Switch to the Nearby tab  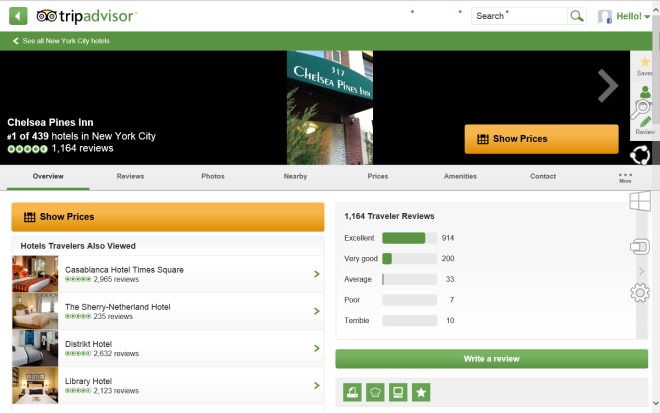click(295, 176)
